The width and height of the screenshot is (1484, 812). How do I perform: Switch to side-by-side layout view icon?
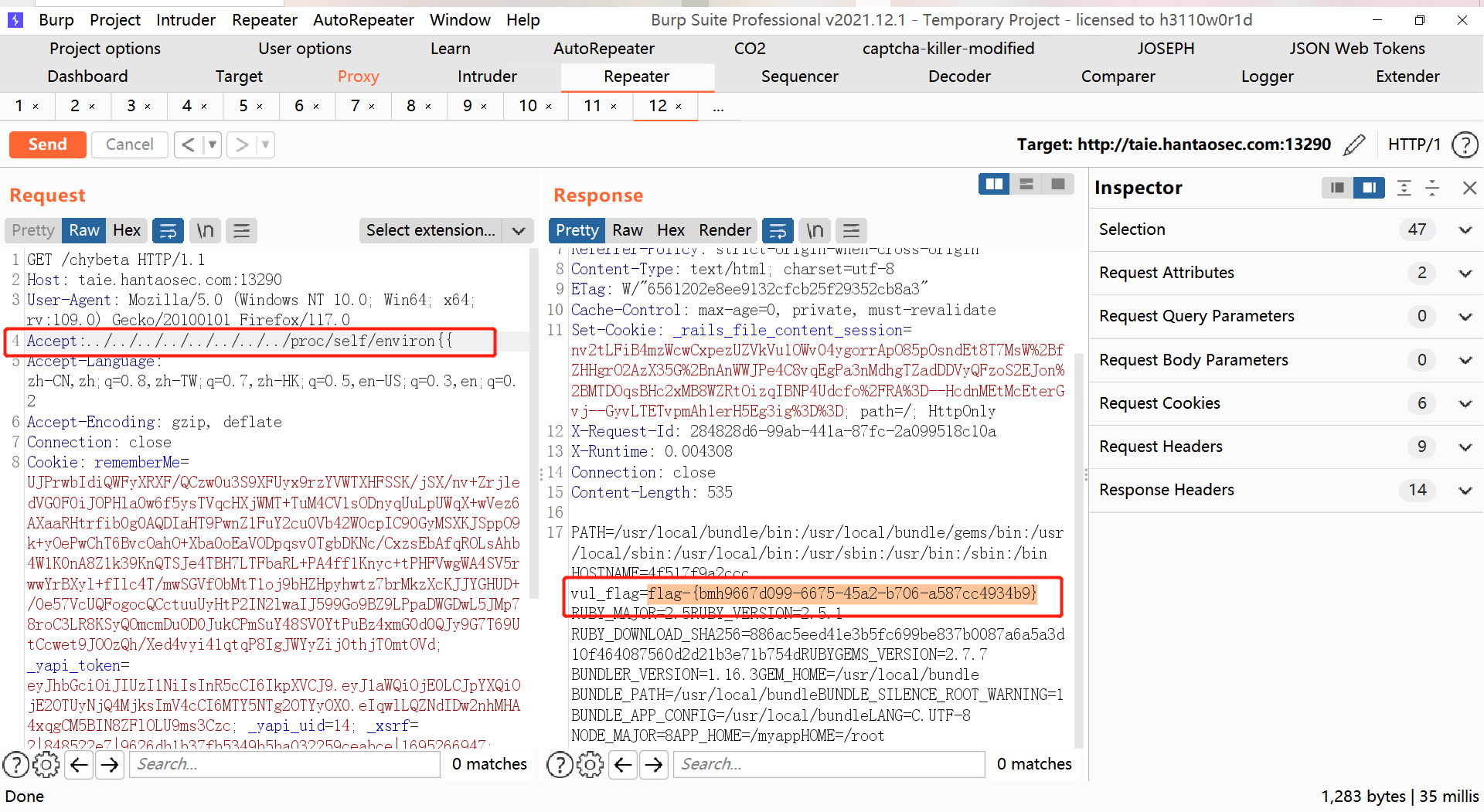point(994,184)
